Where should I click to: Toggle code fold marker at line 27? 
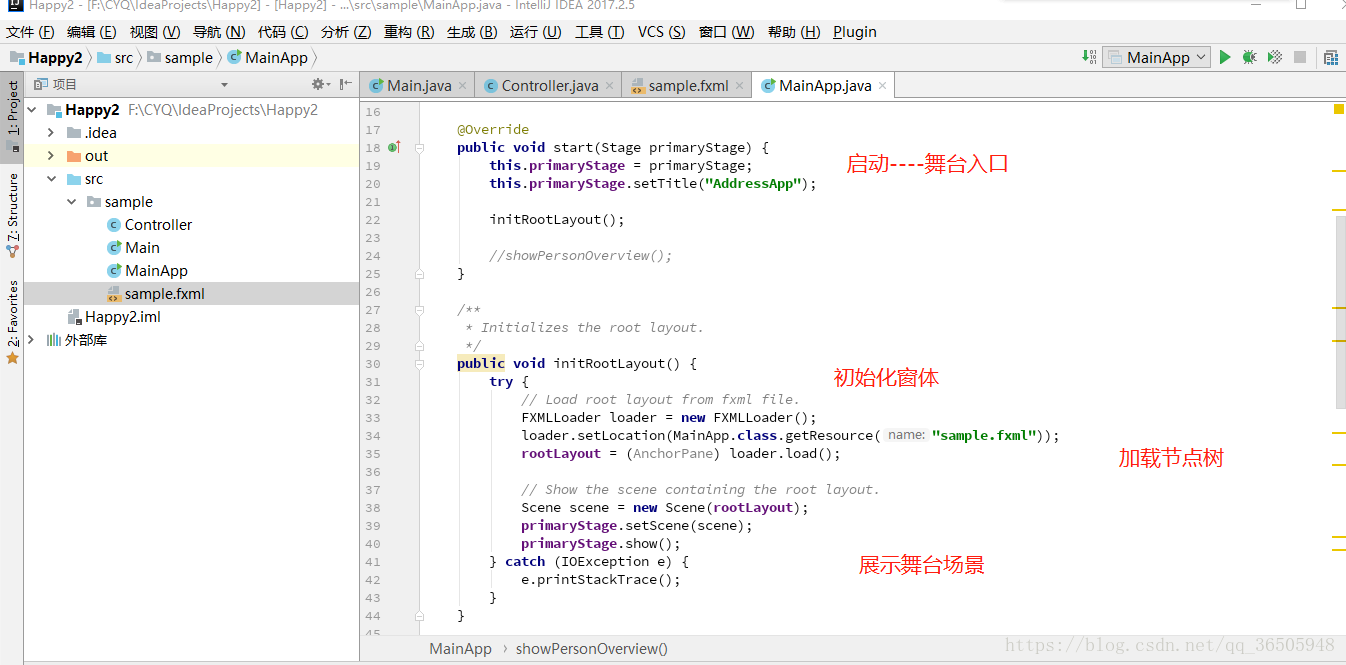pyautogui.click(x=420, y=309)
